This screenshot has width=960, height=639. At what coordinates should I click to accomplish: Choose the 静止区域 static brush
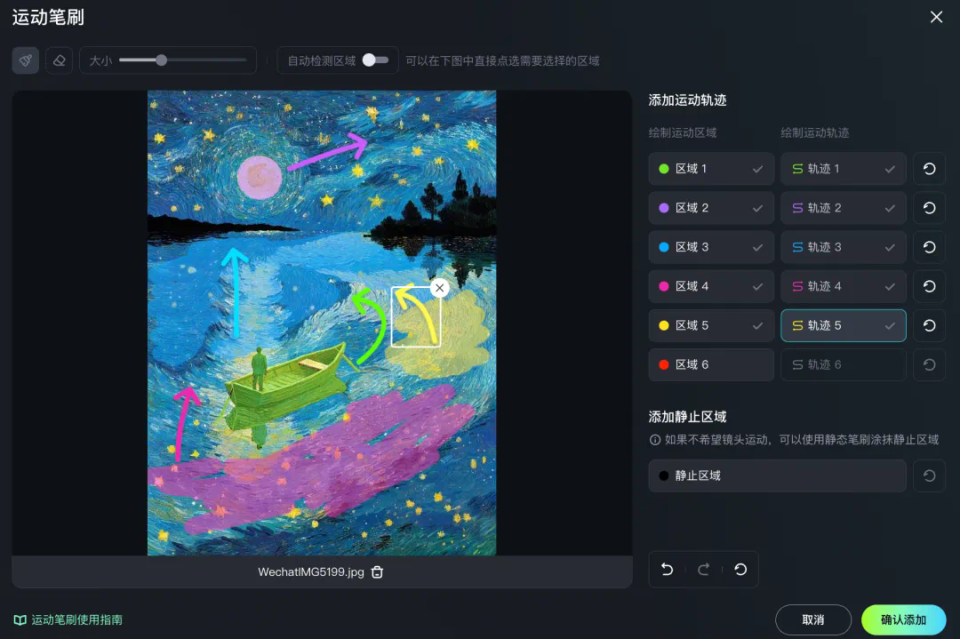click(777, 476)
